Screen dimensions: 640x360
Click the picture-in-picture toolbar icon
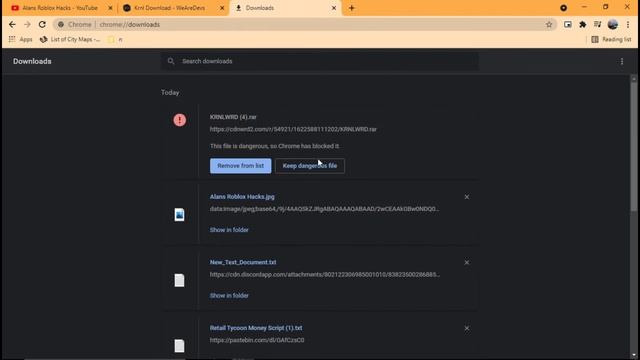point(568,24)
